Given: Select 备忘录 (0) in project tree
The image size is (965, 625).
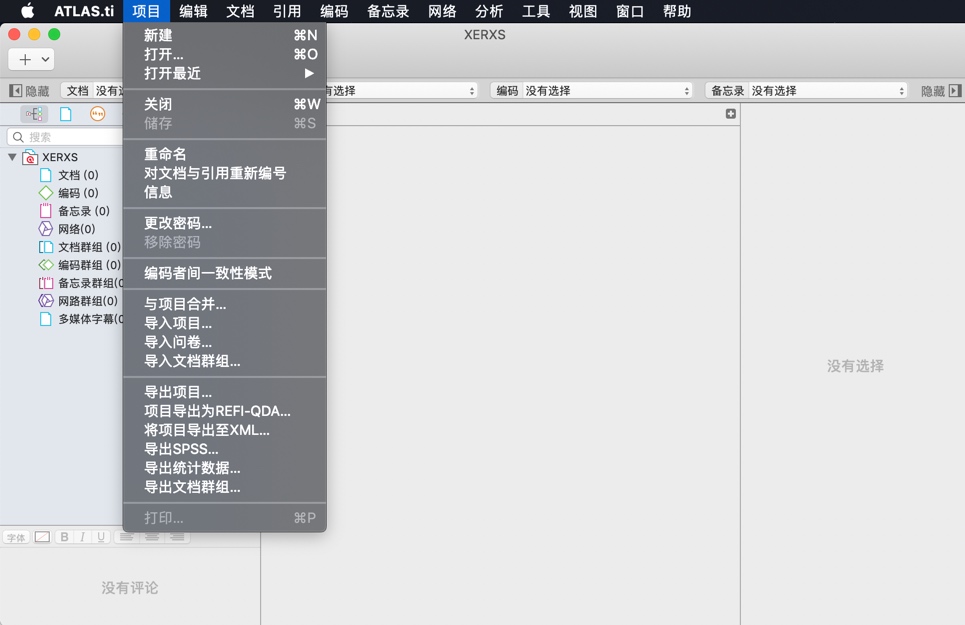Looking at the screenshot, I should tap(84, 211).
